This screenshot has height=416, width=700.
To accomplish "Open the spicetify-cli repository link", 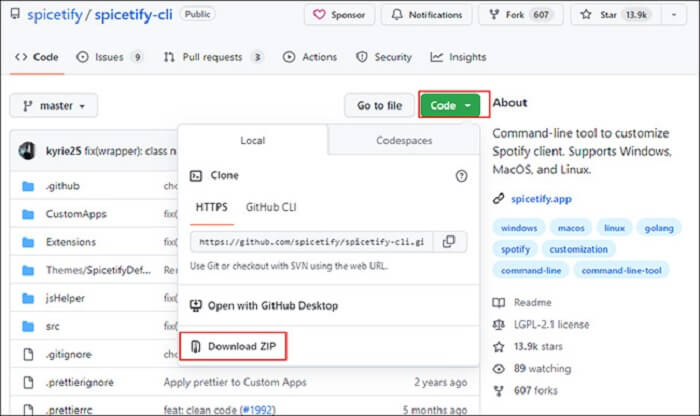I will coord(133,15).
